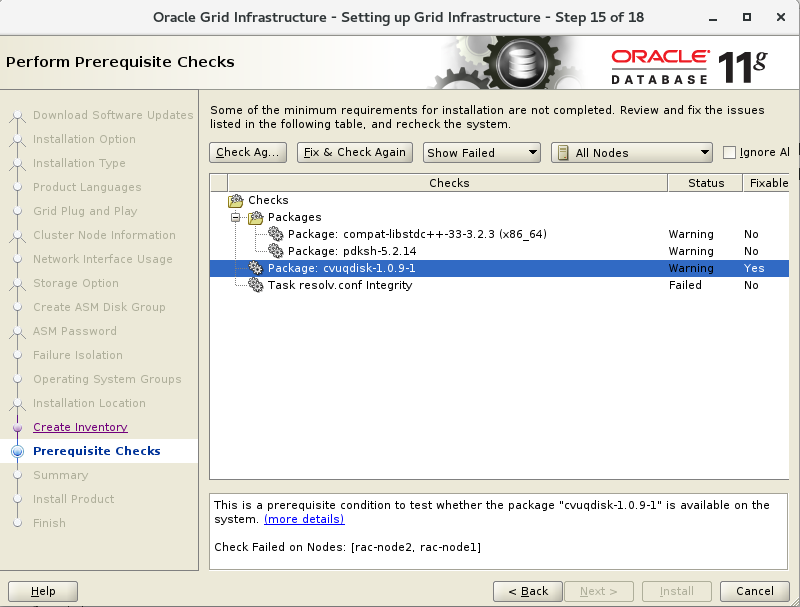
Task: Click the Finish step label
Action: click(x=49, y=523)
